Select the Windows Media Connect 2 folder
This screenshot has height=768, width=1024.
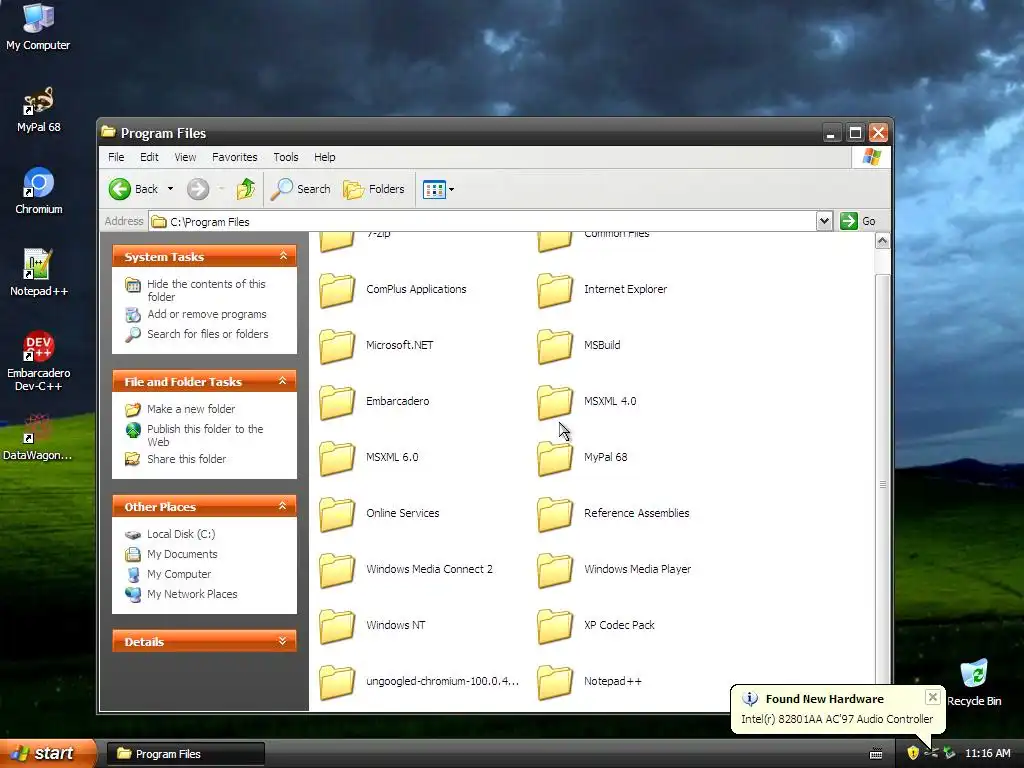point(406,569)
